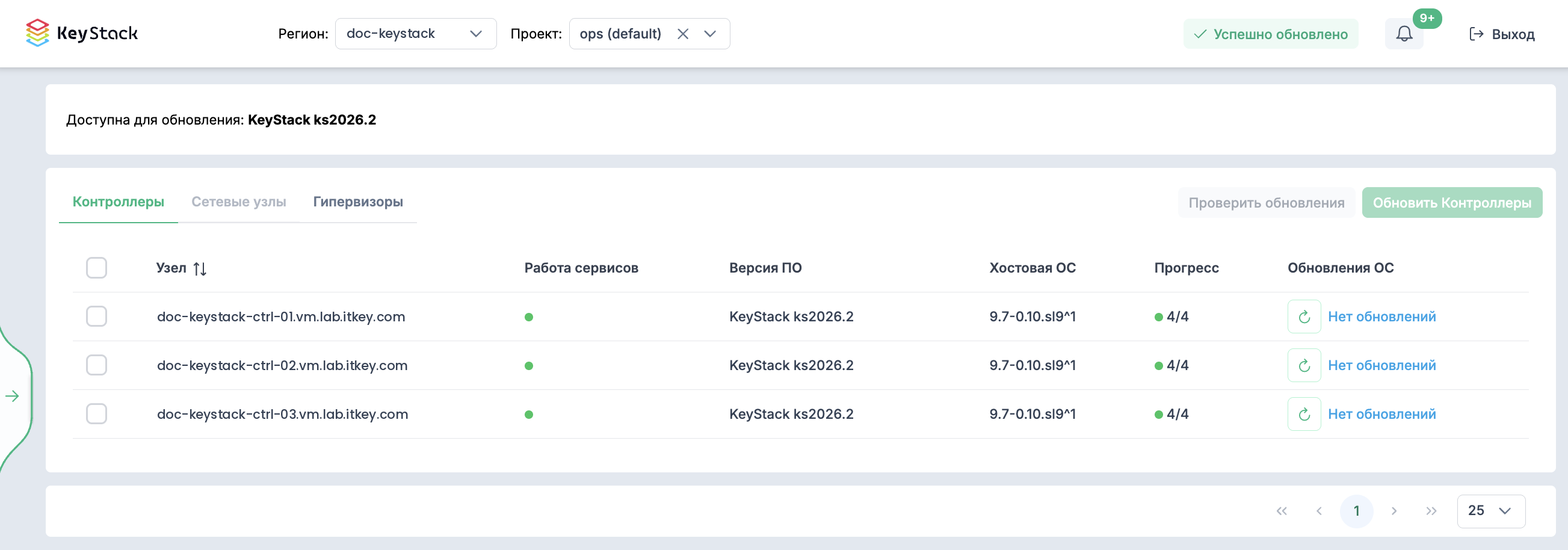The width and height of the screenshot is (1568, 550).
Task: Refresh OS updates for ctrl-01 node
Action: click(1304, 317)
